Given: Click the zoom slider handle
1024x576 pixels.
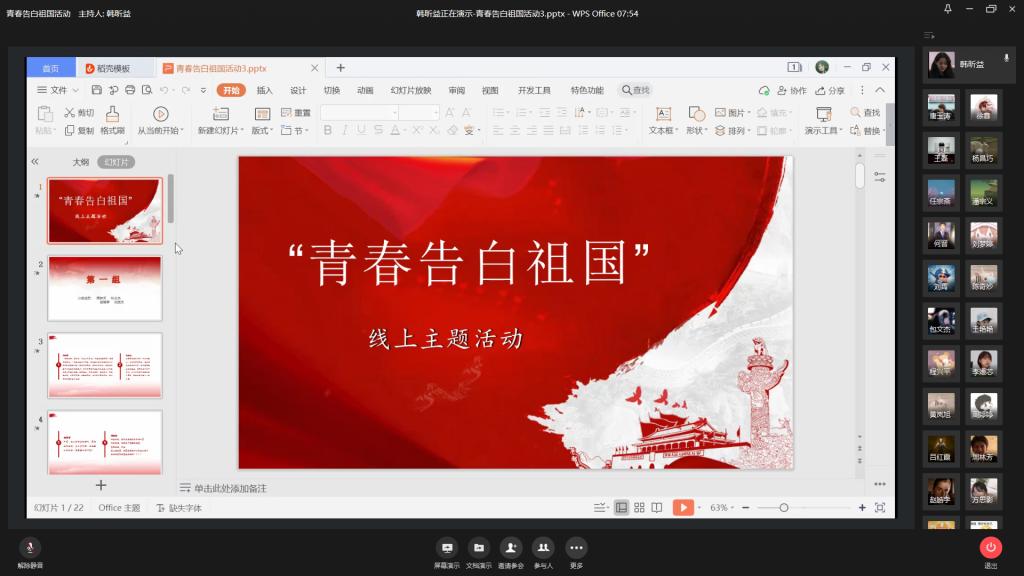Looking at the screenshot, I should [784, 508].
